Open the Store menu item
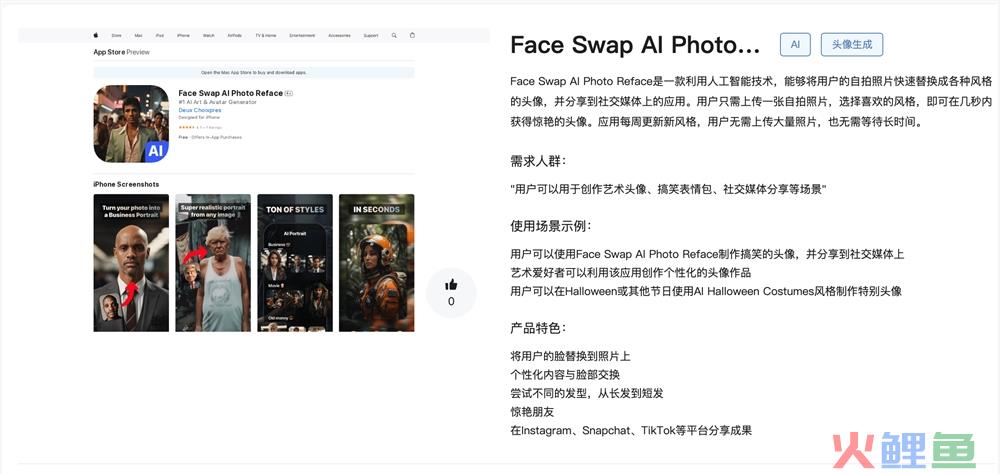1000x474 pixels. click(x=116, y=35)
